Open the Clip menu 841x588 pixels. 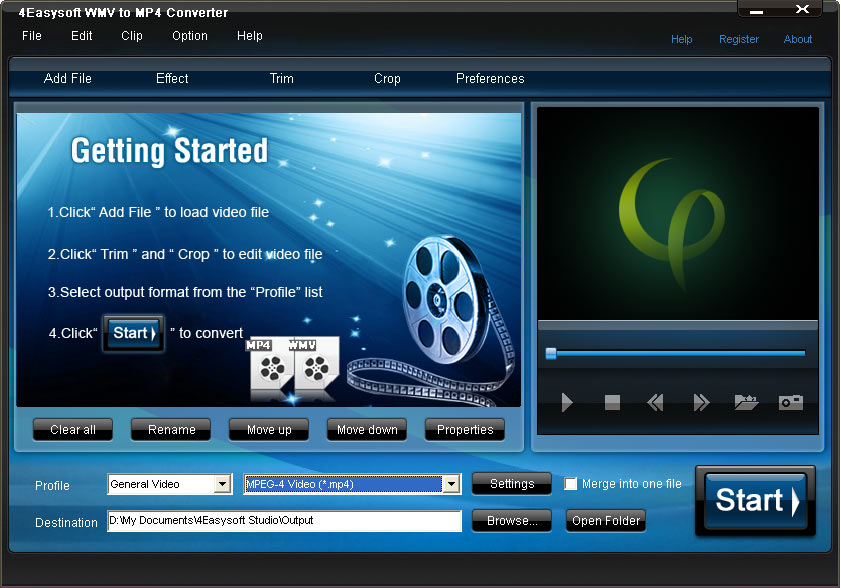[131, 36]
